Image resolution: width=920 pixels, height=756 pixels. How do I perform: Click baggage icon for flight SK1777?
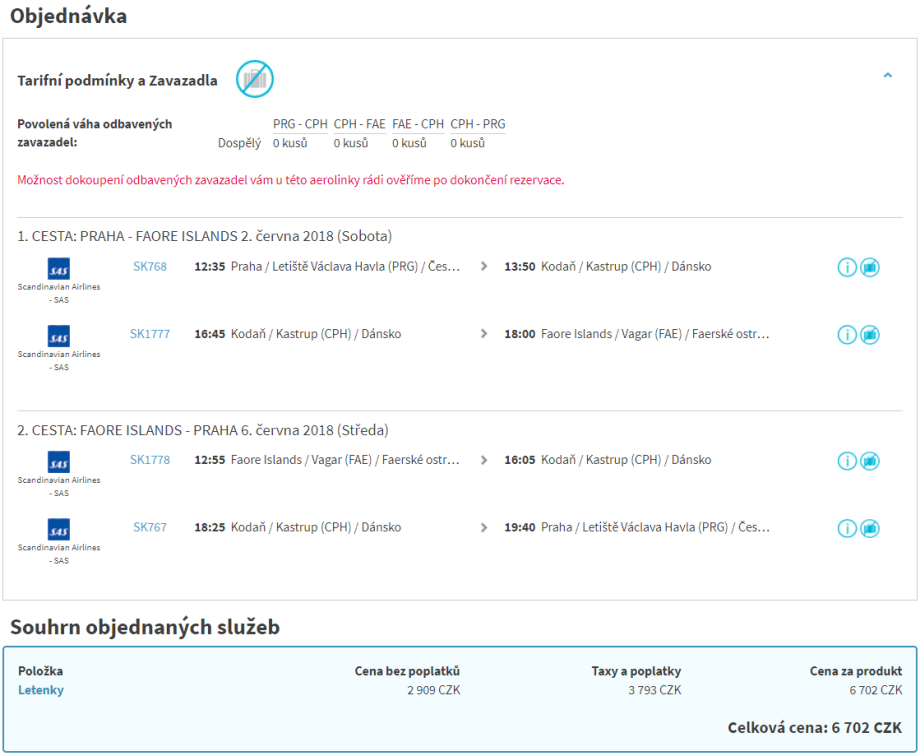pos(870,335)
